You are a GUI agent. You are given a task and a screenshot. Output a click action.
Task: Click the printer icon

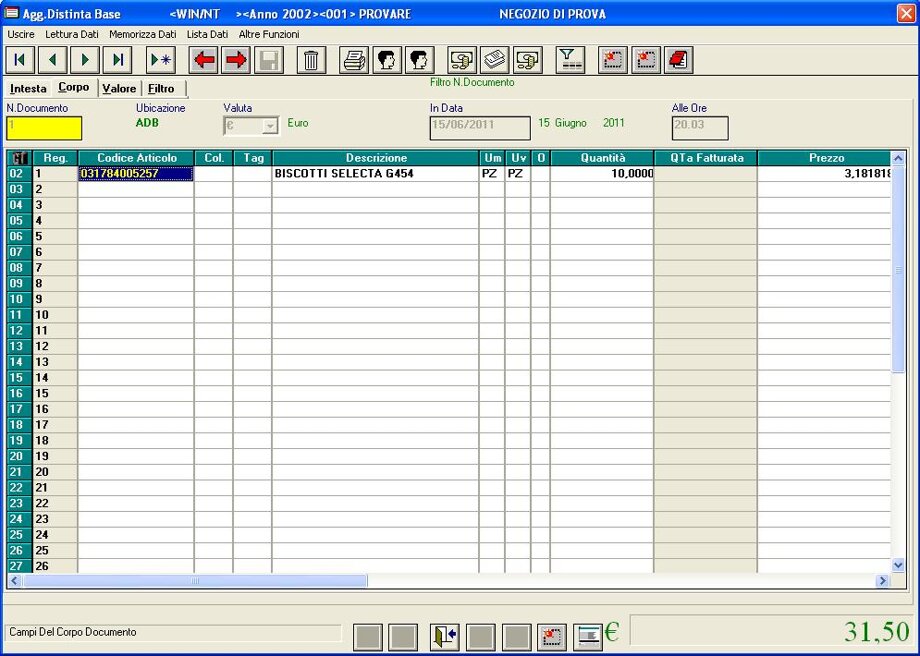pyautogui.click(x=354, y=60)
